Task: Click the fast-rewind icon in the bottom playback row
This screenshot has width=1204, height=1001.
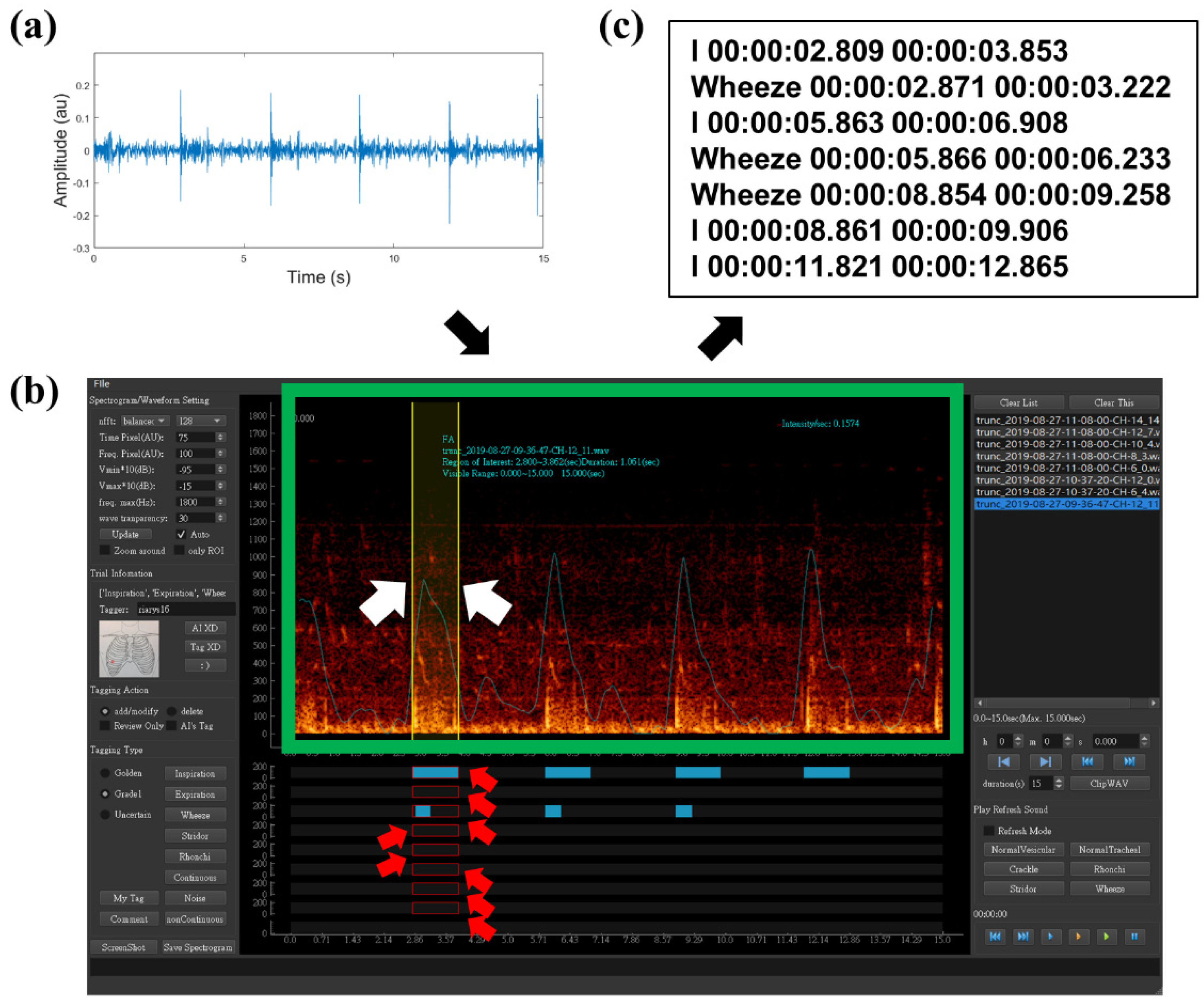Action: (995, 936)
